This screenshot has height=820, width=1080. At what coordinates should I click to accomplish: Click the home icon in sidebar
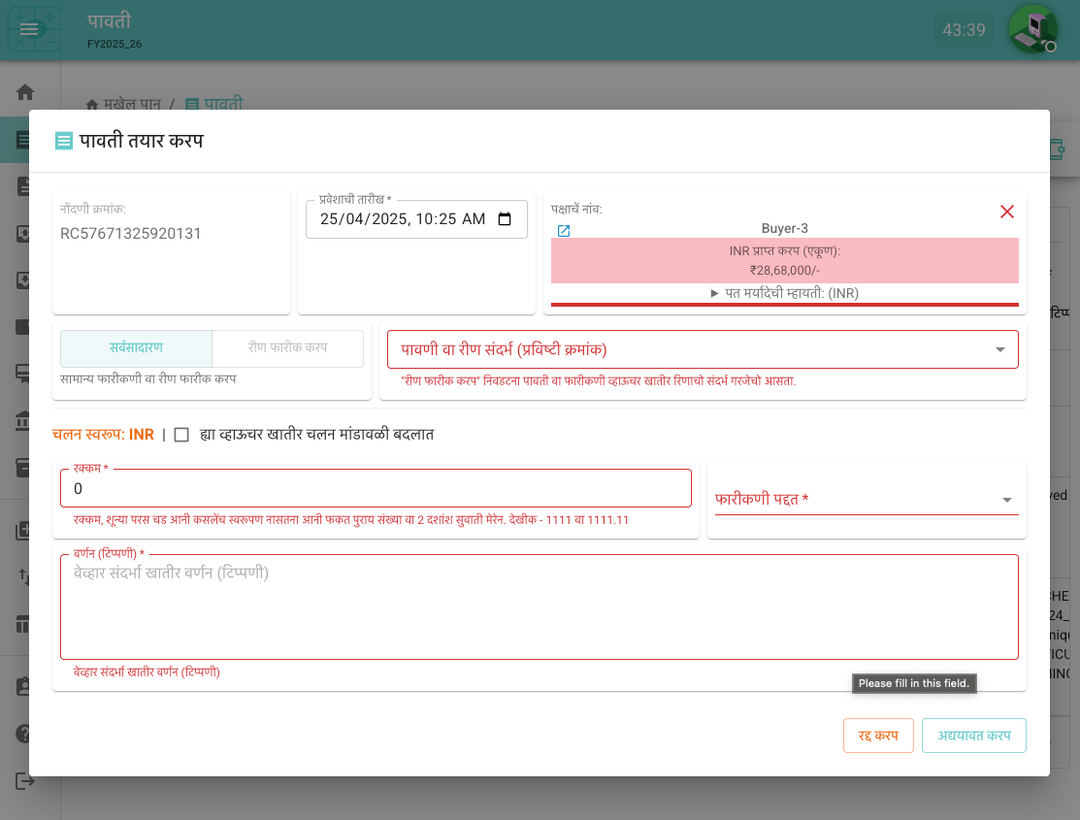point(25,92)
